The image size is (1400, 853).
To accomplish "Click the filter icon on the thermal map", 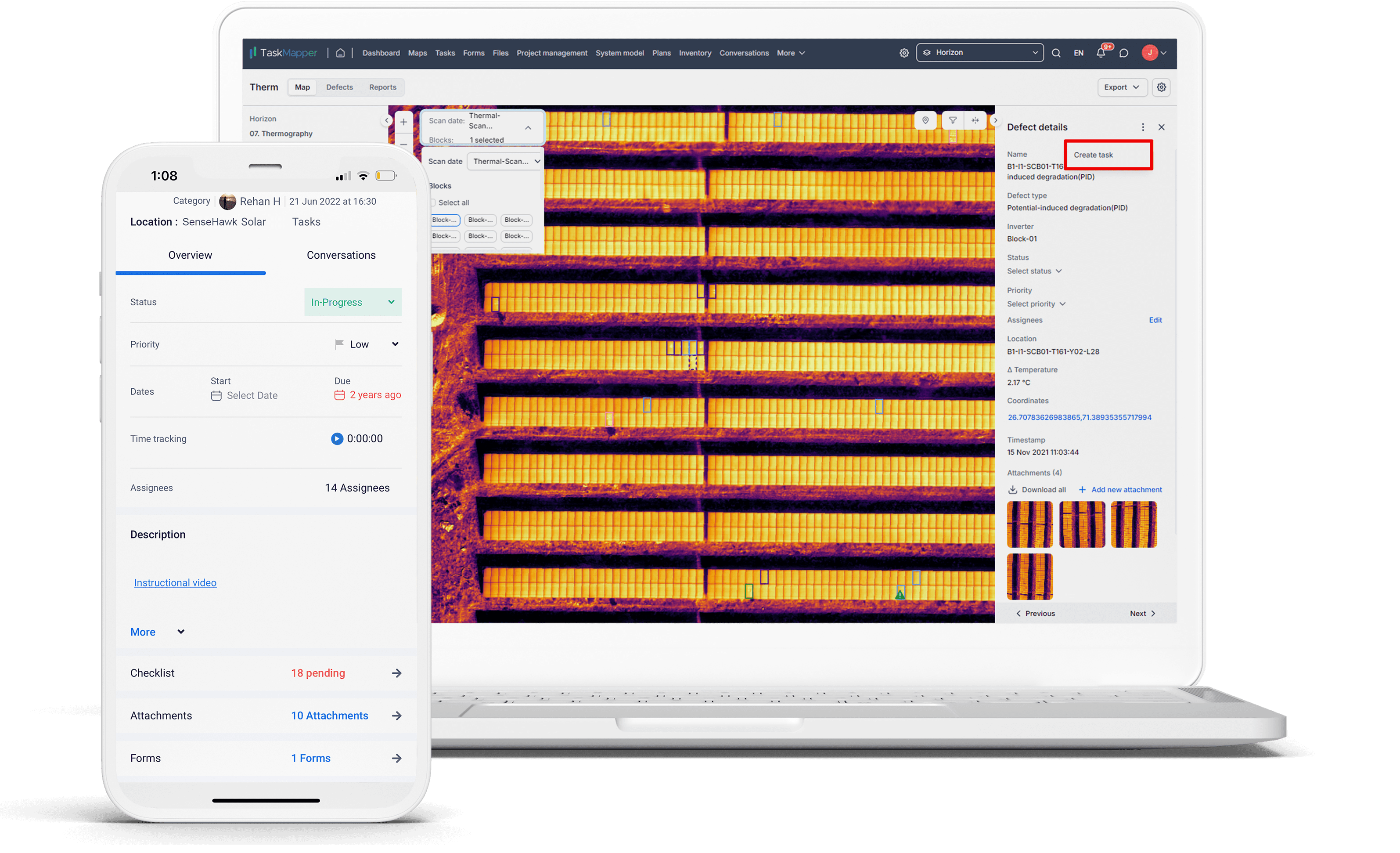I will point(952,120).
